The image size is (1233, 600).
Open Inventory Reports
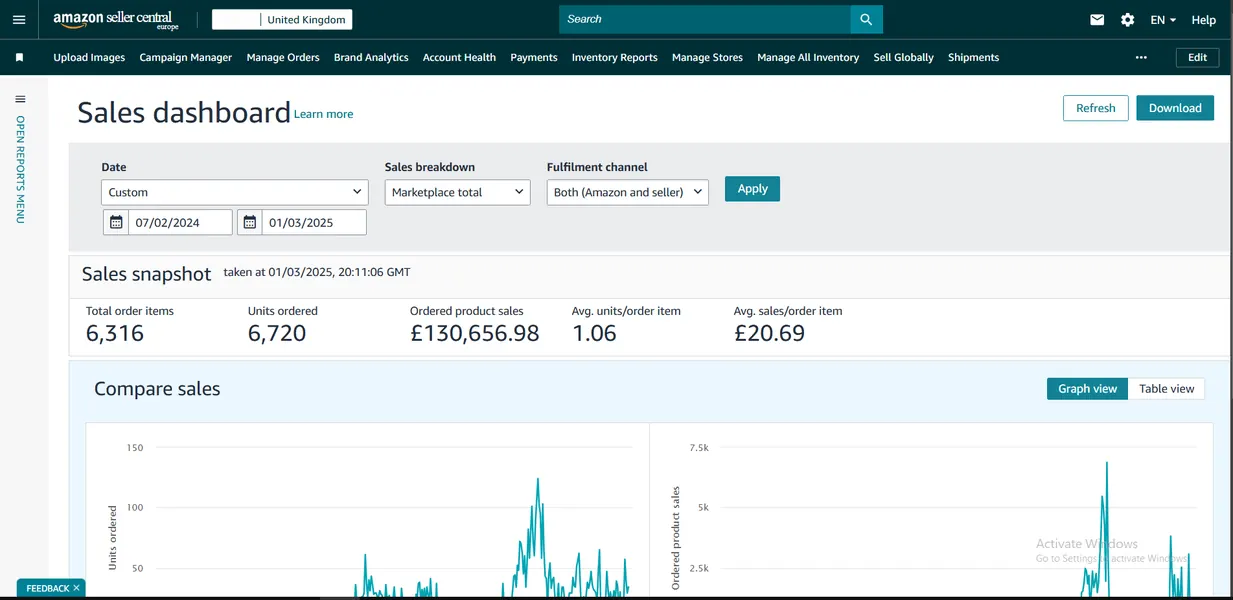[615, 58]
